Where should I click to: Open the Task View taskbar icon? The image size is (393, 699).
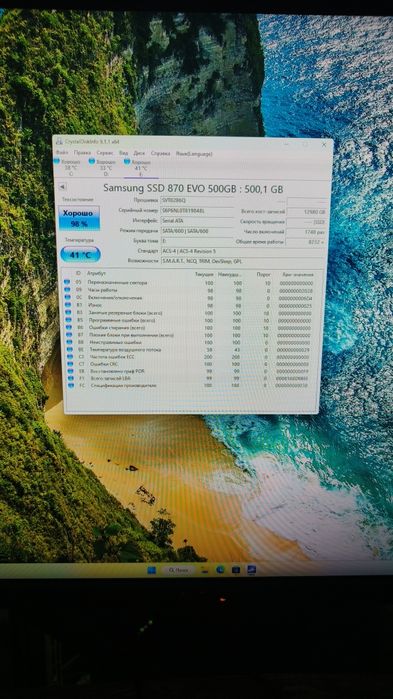tap(206, 570)
